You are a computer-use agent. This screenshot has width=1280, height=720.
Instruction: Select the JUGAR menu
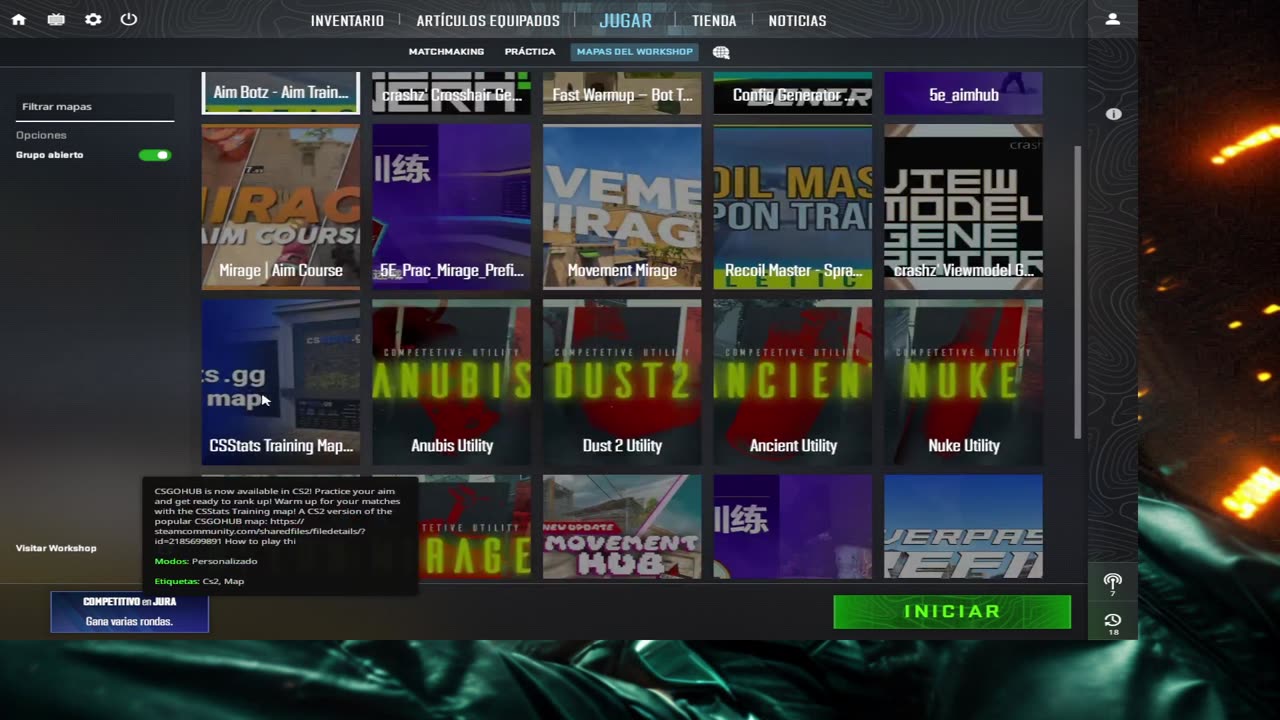625,20
